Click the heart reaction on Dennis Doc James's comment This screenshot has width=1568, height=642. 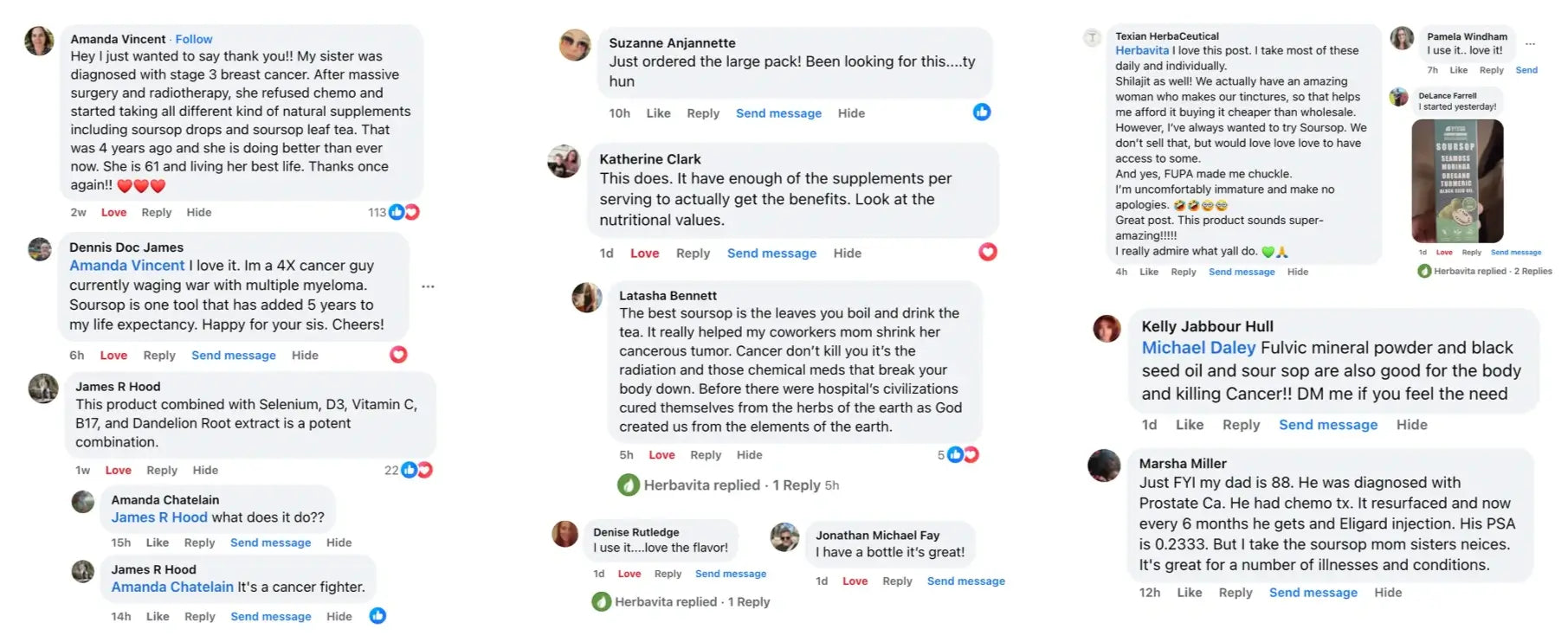[398, 354]
